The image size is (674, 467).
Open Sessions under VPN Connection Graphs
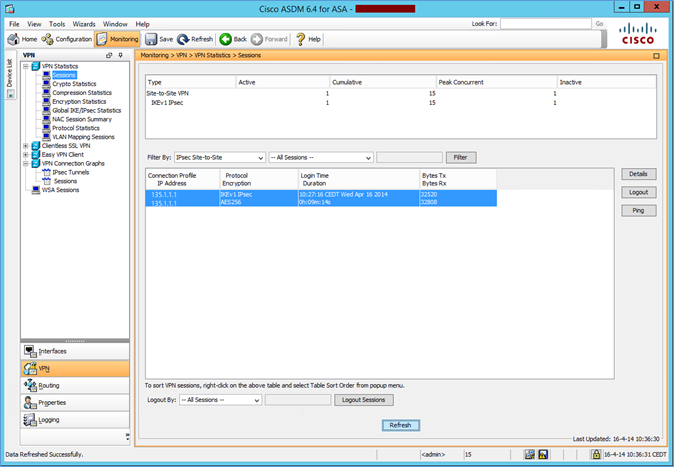(x=65, y=181)
